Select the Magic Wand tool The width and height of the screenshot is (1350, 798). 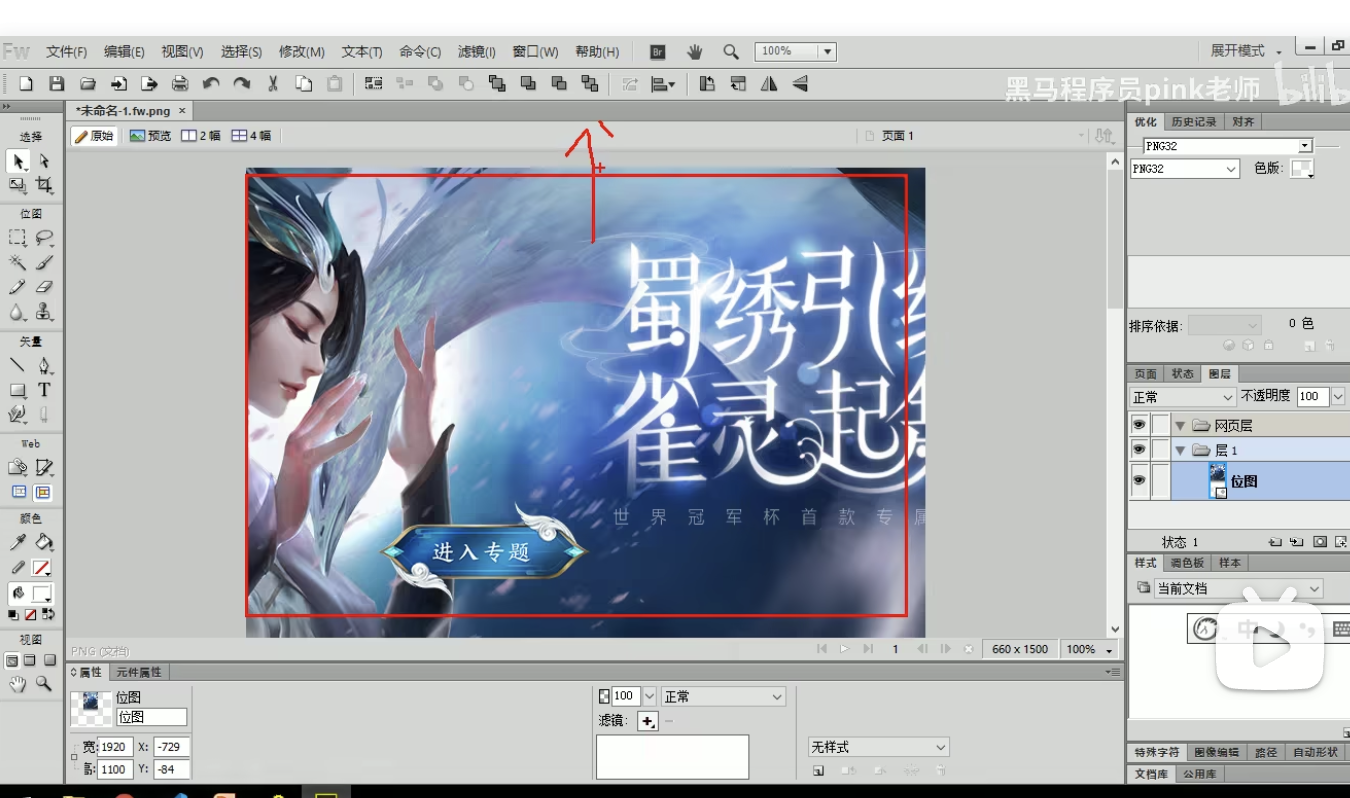click(x=18, y=262)
